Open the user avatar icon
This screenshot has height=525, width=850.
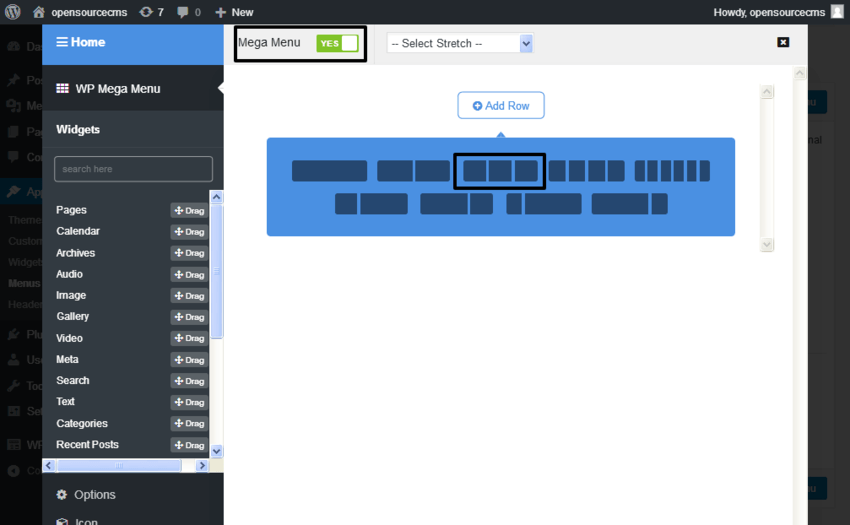click(838, 12)
